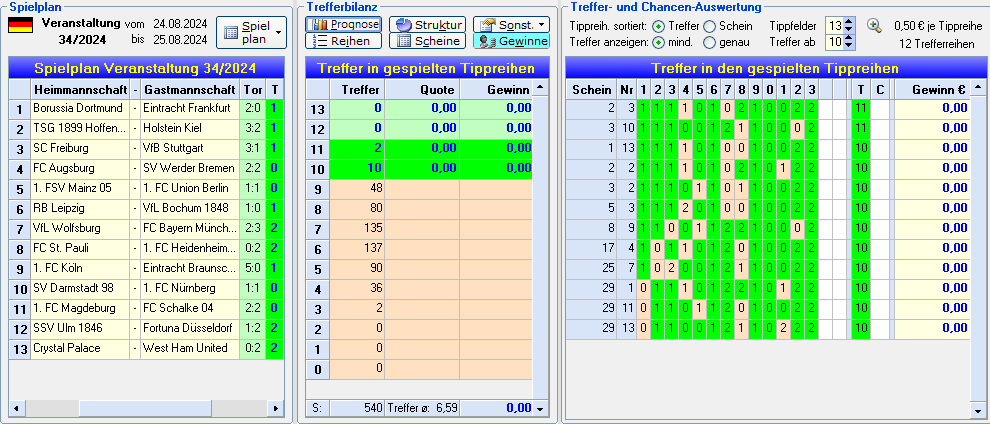Click the zoom magnifier with plus sign
990x424 pixels.
[874, 26]
